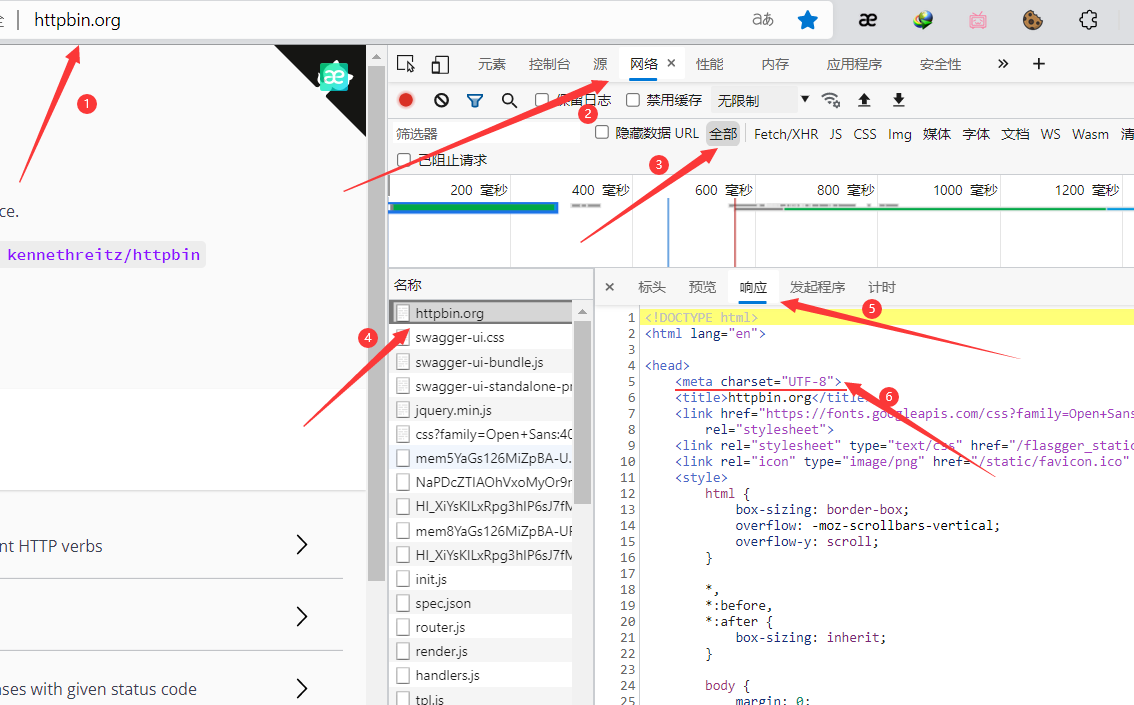Select the swagger-ui-bundle.js request row
This screenshot has height=705, width=1134.
click(482, 362)
